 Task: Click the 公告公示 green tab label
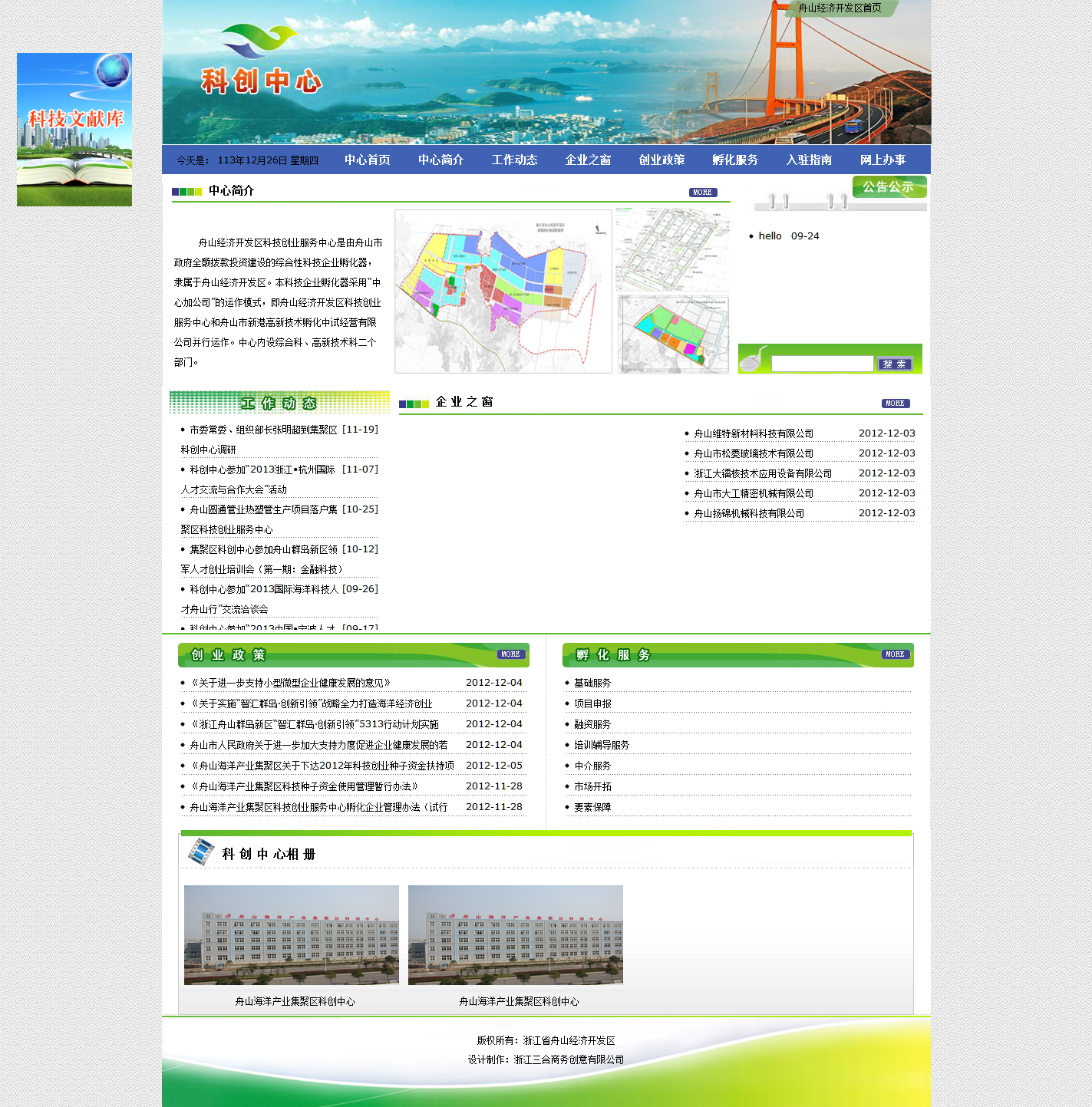click(x=889, y=186)
